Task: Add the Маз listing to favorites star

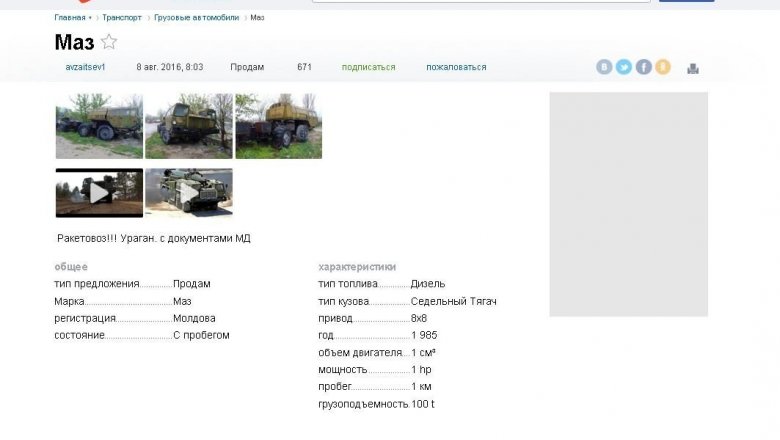Action: [x=109, y=42]
